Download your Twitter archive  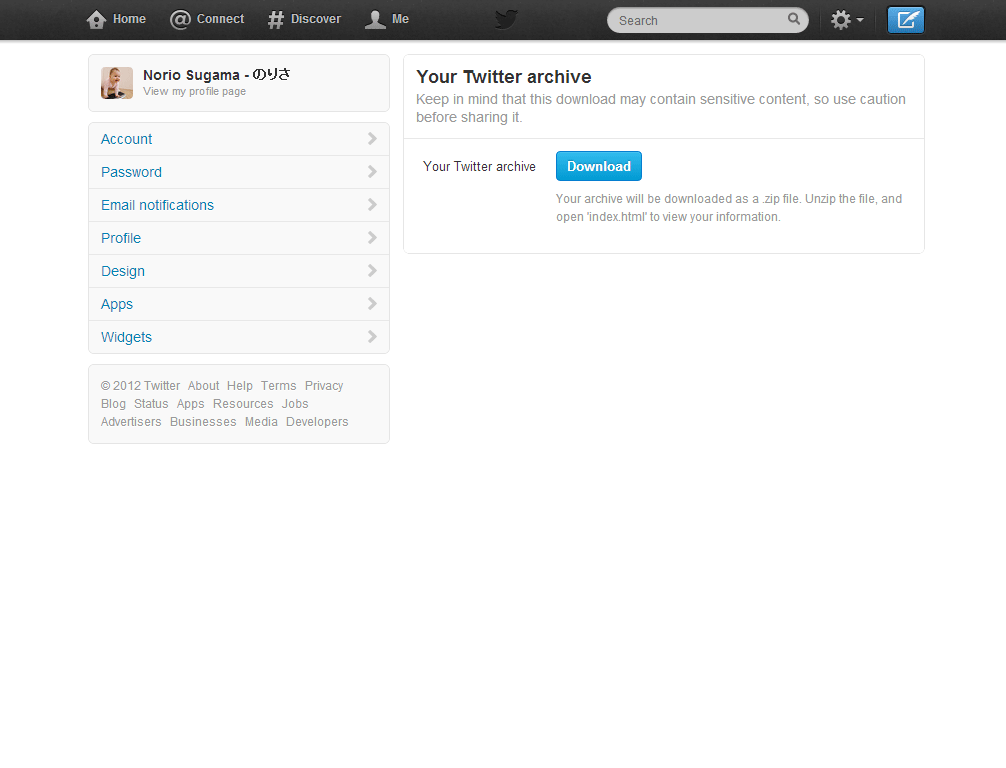[599, 166]
